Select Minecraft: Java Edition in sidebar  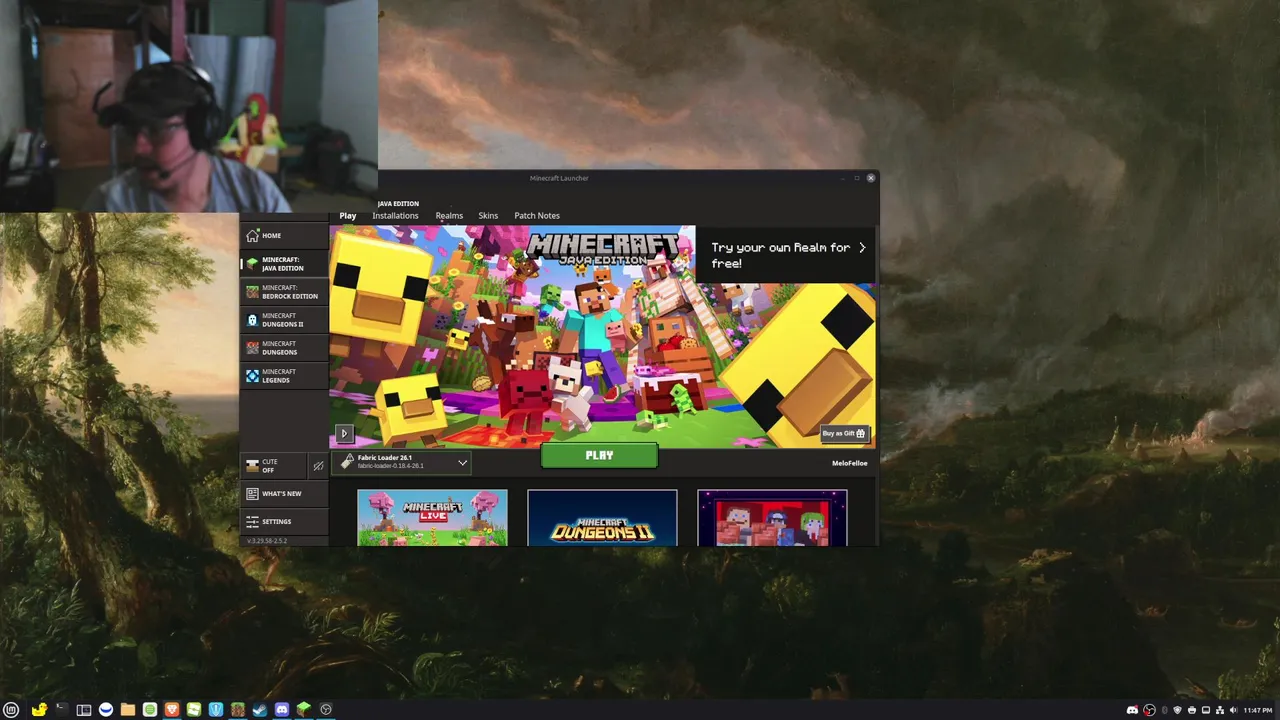[x=284, y=264]
